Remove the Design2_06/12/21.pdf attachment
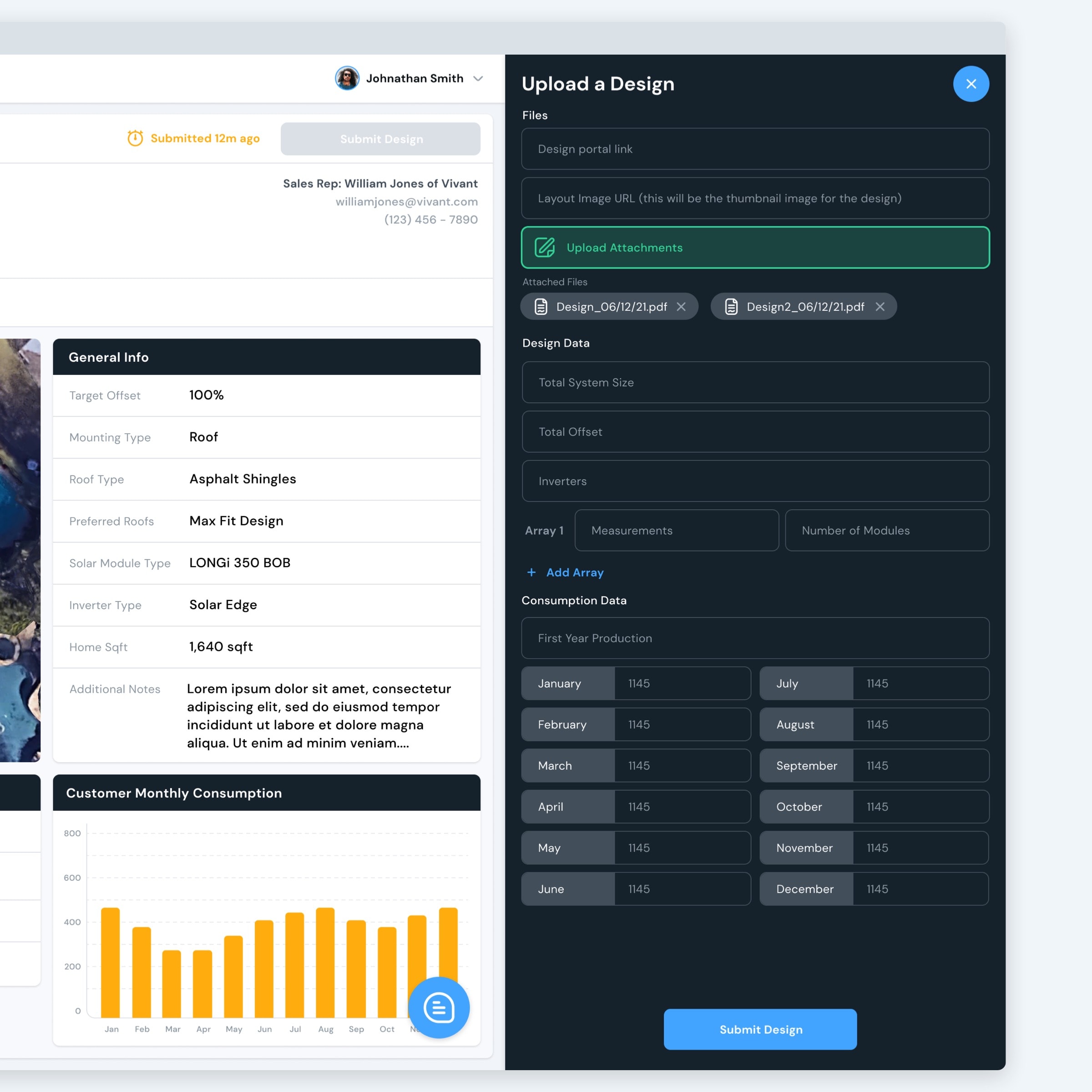This screenshot has width=1092, height=1092. point(880,306)
